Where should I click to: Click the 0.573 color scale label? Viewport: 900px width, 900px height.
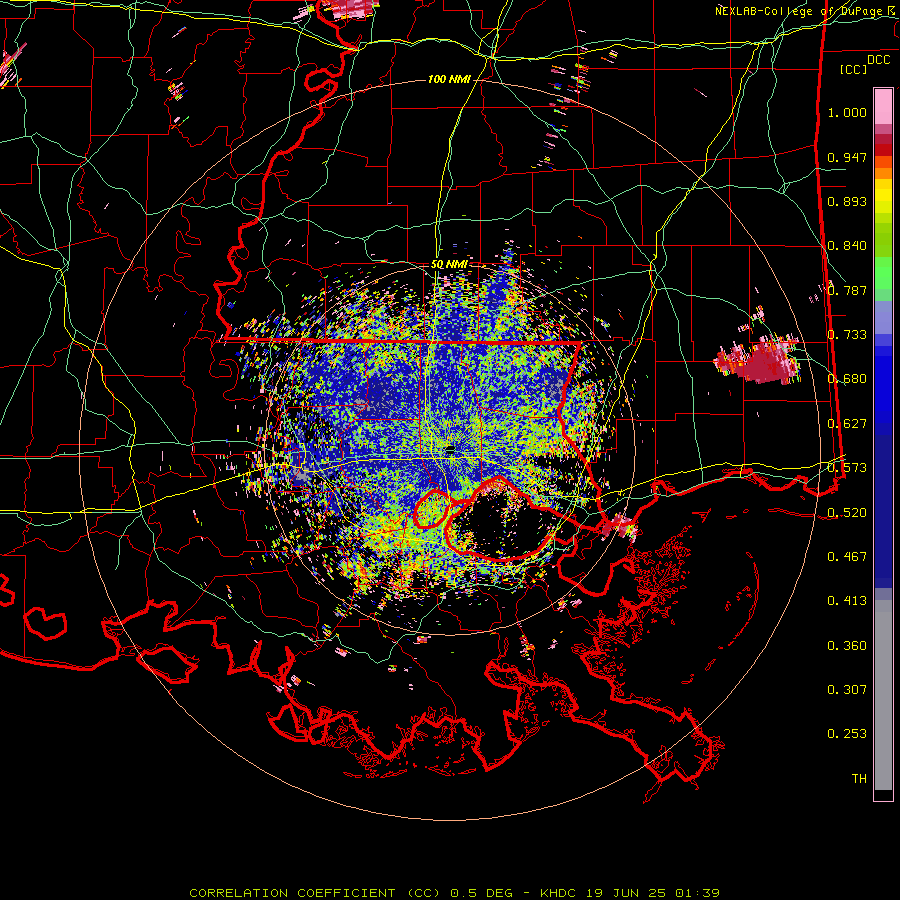tap(847, 468)
